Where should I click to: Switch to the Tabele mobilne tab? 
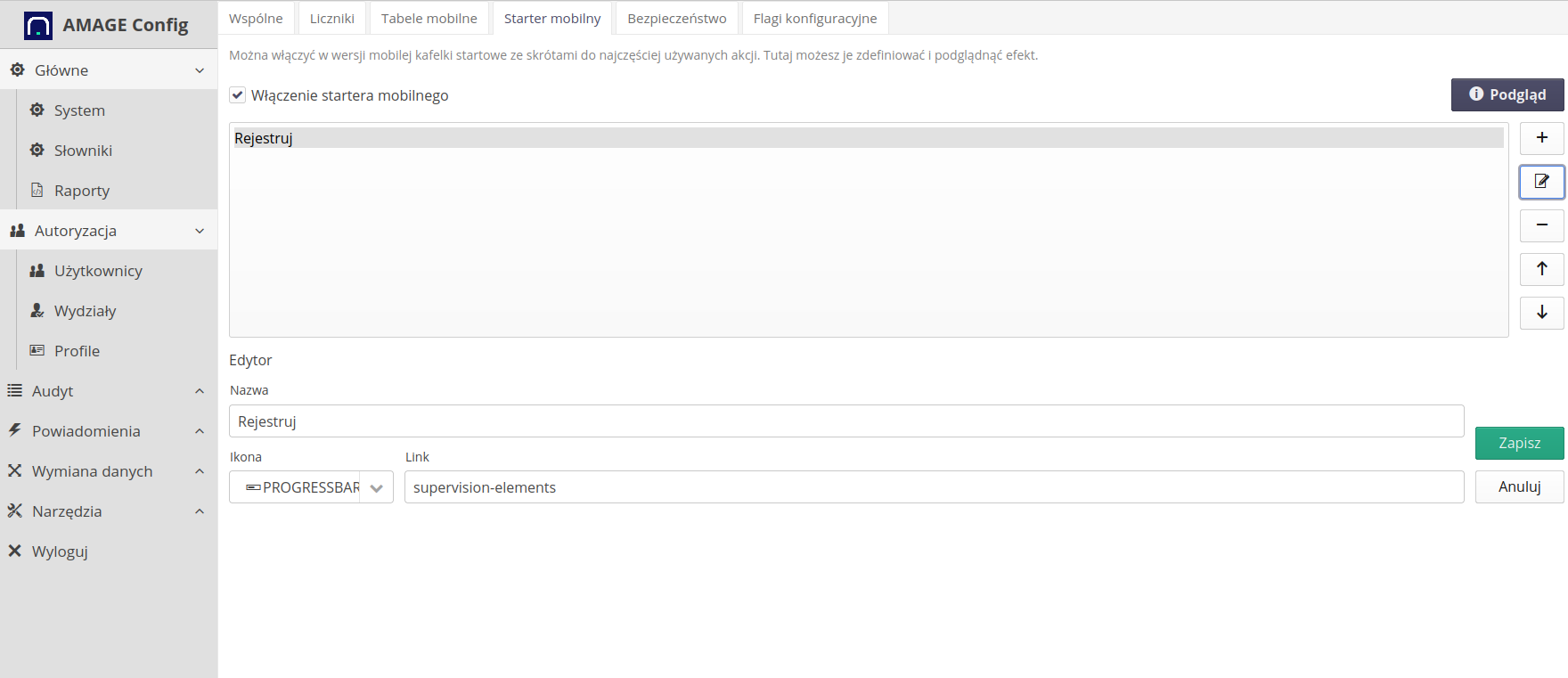[x=429, y=19]
